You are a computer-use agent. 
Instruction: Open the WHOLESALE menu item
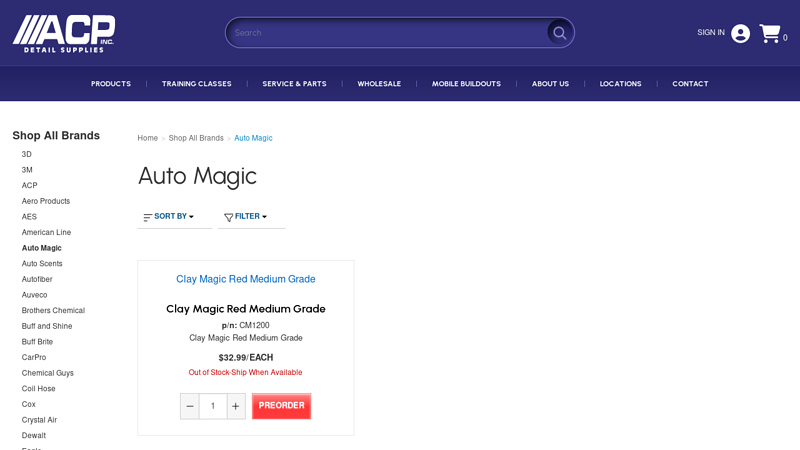(x=379, y=84)
